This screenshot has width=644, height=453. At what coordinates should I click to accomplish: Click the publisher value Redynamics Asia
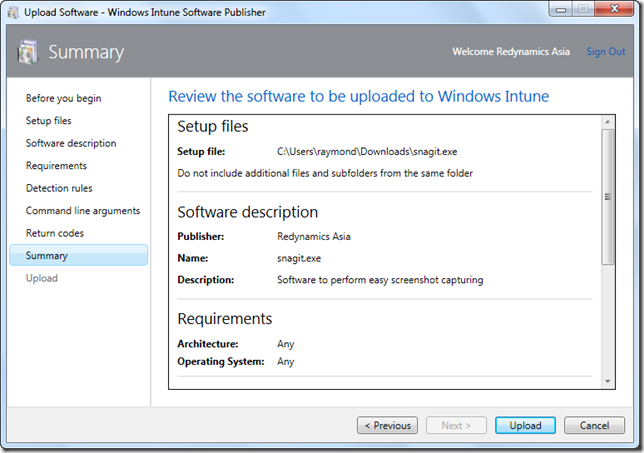pos(314,237)
